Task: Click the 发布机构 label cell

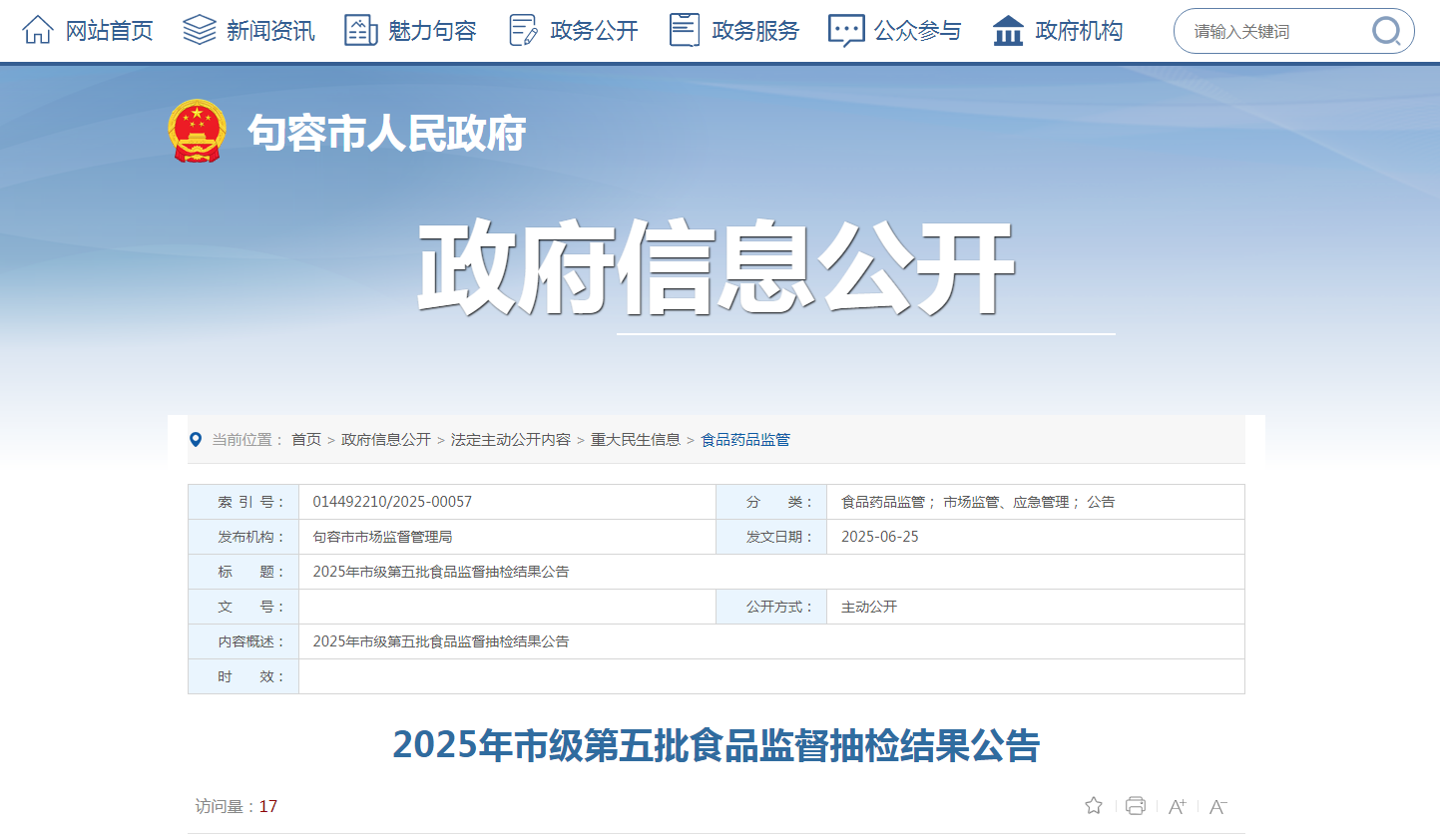Action: 243,537
